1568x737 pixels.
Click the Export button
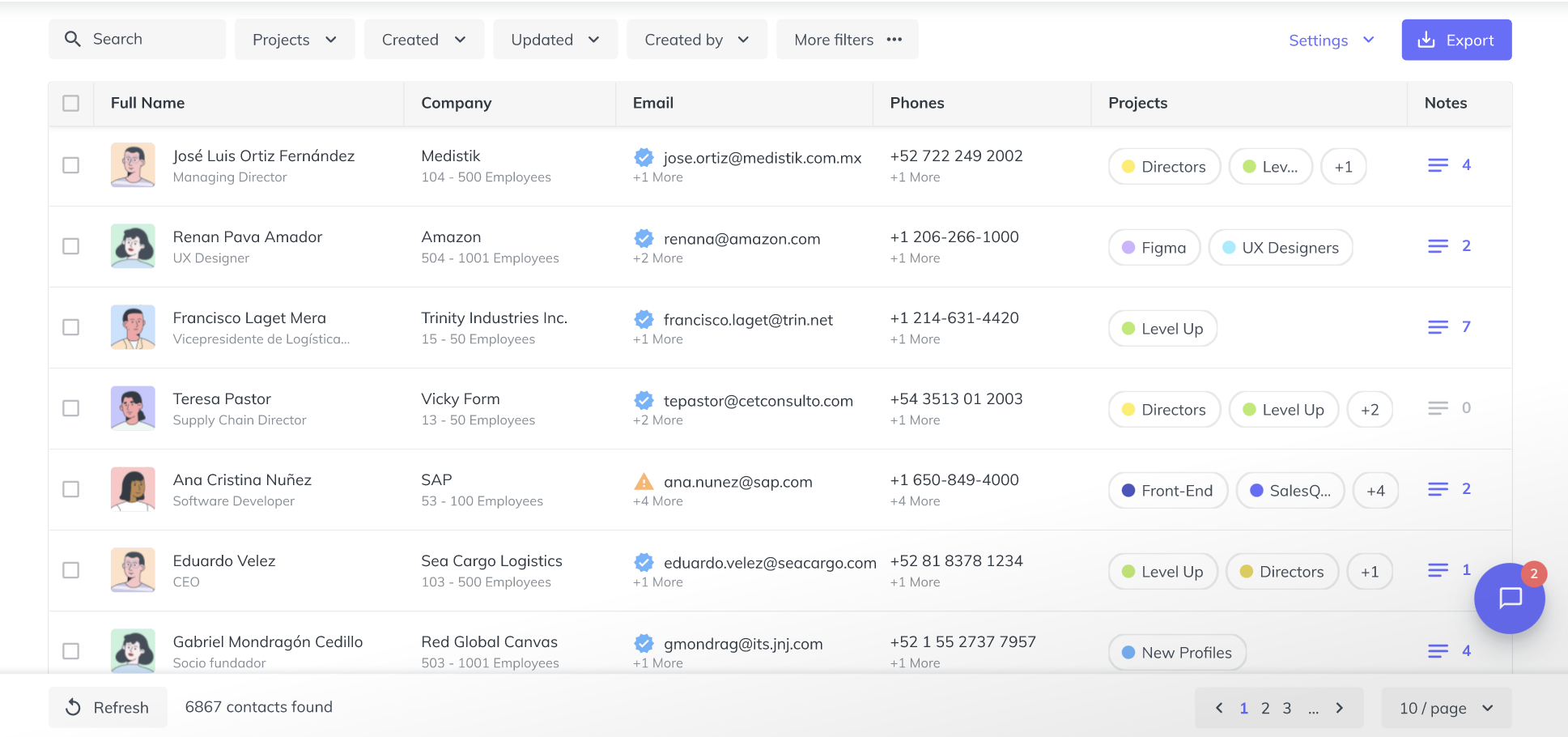(x=1456, y=40)
